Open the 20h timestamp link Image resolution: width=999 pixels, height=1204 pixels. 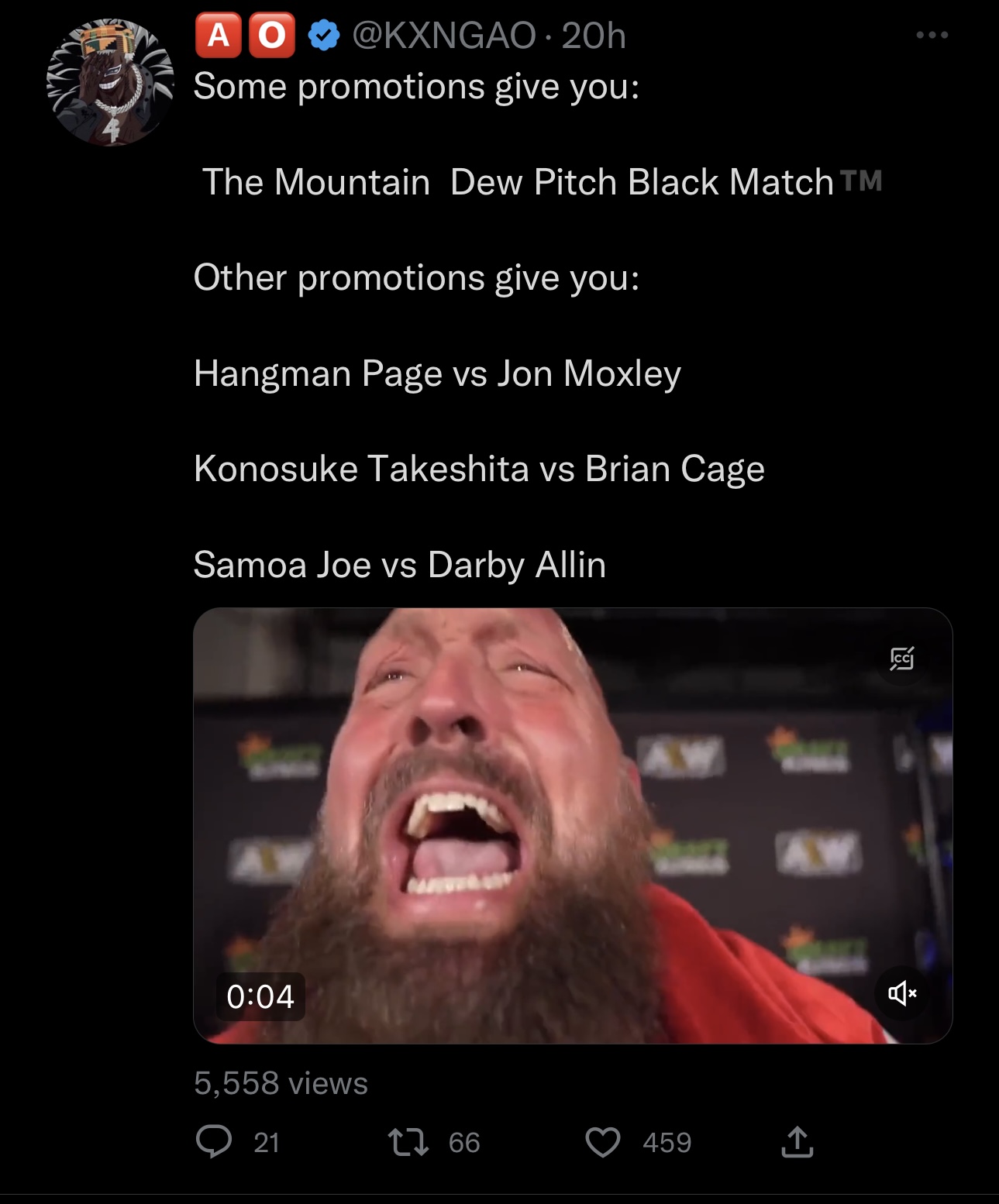click(594, 36)
